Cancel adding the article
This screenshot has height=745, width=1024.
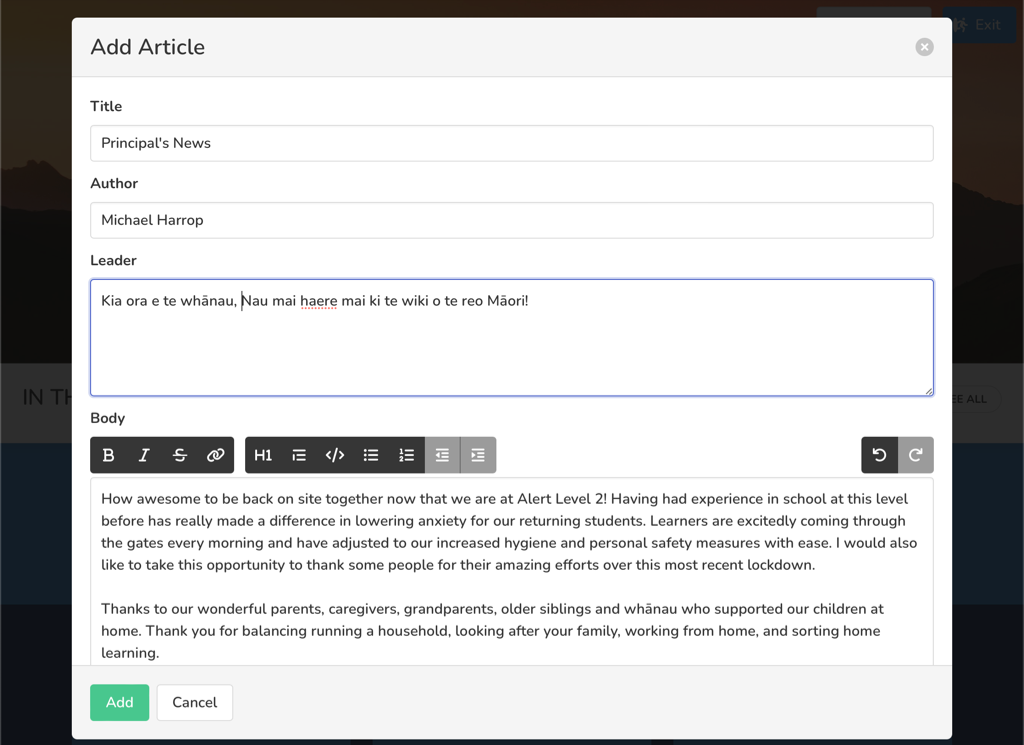194,702
